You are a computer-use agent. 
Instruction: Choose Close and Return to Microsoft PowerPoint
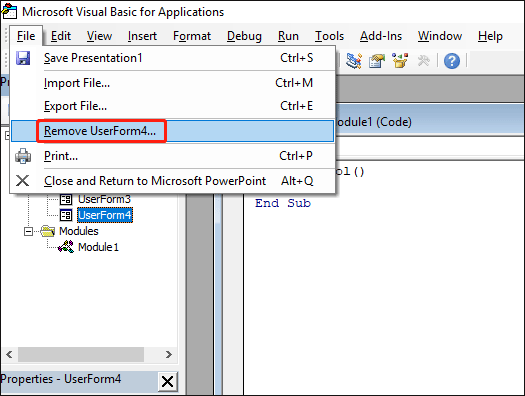point(173,181)
